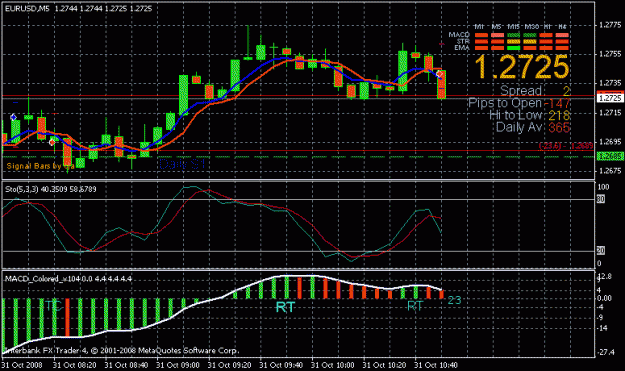Click the 1.2715 price axis label
This screenshot has height=371, width=625.
tap(610, 113)
